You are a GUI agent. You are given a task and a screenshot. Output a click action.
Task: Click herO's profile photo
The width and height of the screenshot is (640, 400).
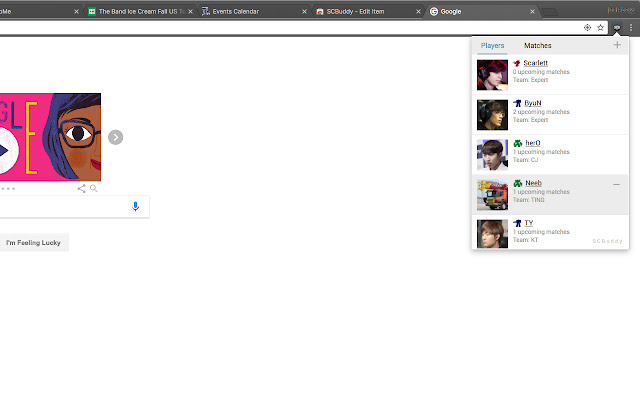click(492, 155)
